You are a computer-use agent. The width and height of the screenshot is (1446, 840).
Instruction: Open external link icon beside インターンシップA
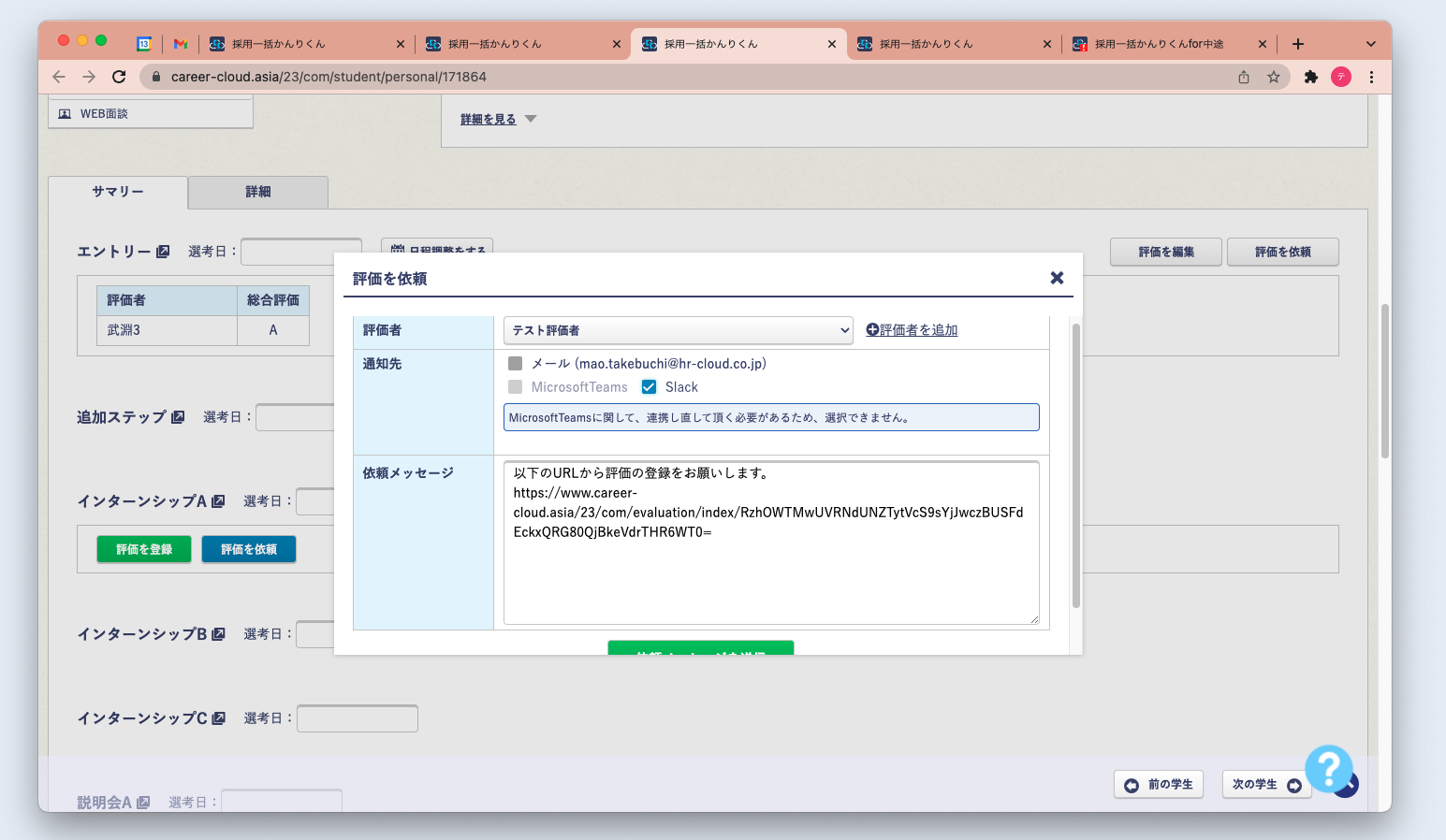(x=218, y=501)
